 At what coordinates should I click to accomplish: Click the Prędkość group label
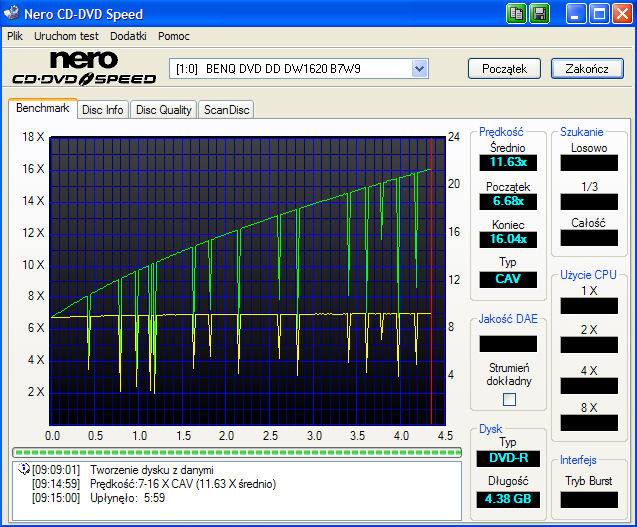(x=501, y=132)
